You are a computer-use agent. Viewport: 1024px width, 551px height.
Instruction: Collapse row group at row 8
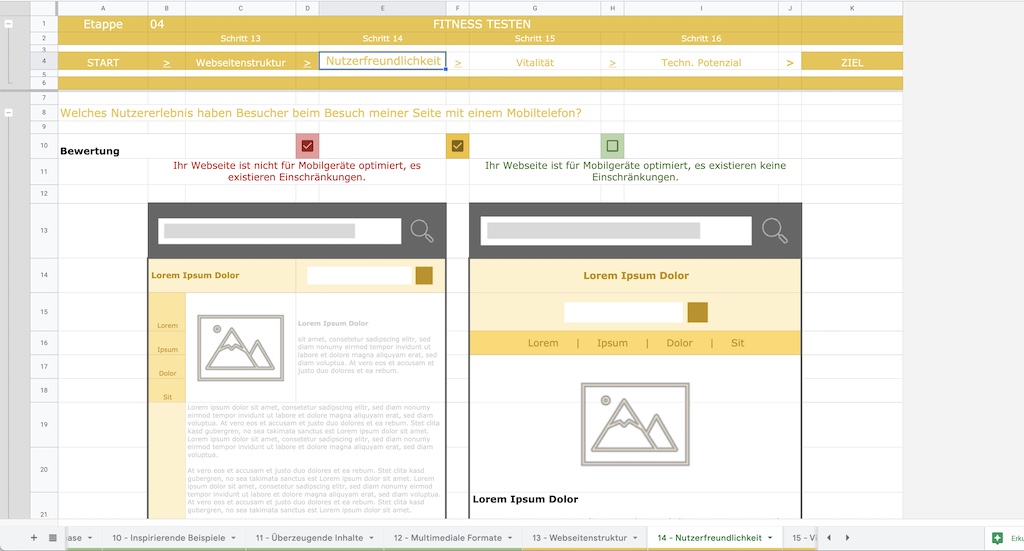point(8,112)
